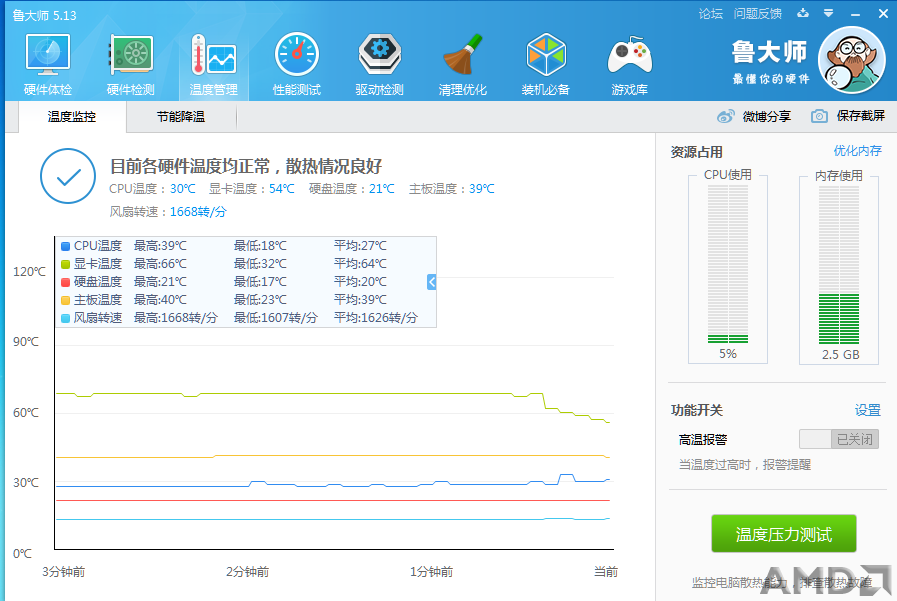This screenshot has height=601, width=897.
Task: Click the 主板温度 orange legend swatch
Action: pos(65,300)
